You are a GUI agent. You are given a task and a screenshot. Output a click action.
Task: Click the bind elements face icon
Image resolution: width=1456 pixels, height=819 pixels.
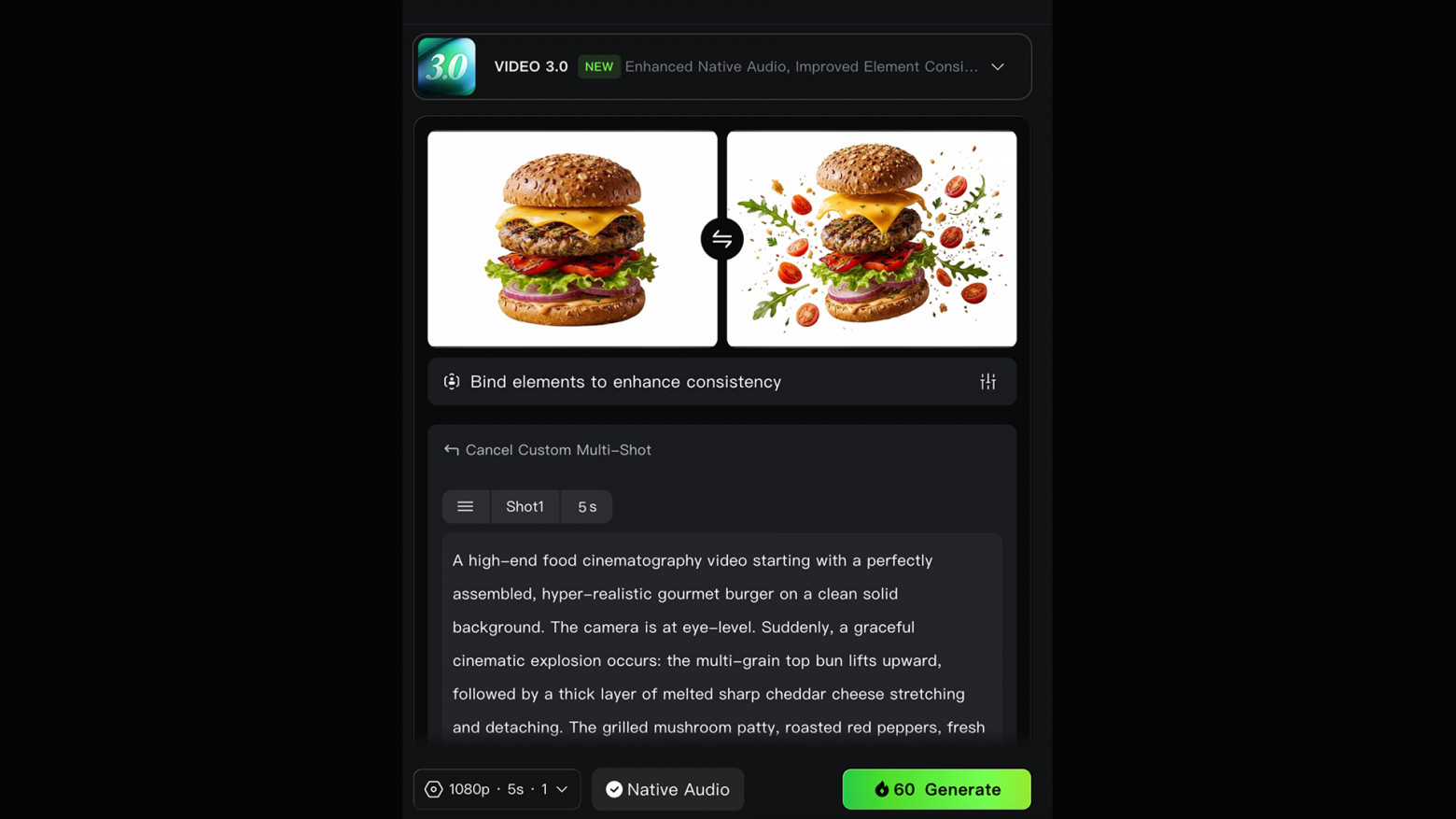tap(452, 382)
